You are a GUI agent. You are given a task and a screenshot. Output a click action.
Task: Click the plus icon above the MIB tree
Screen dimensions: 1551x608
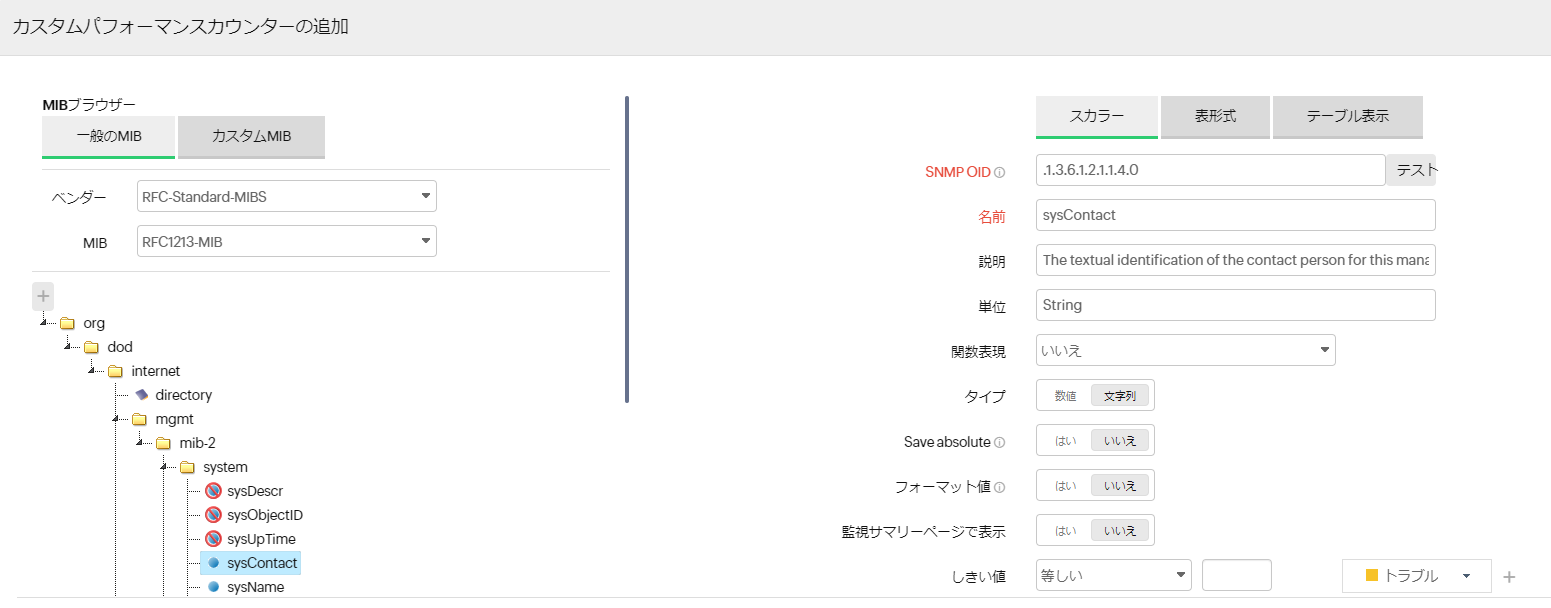click(x=43, y=296)
